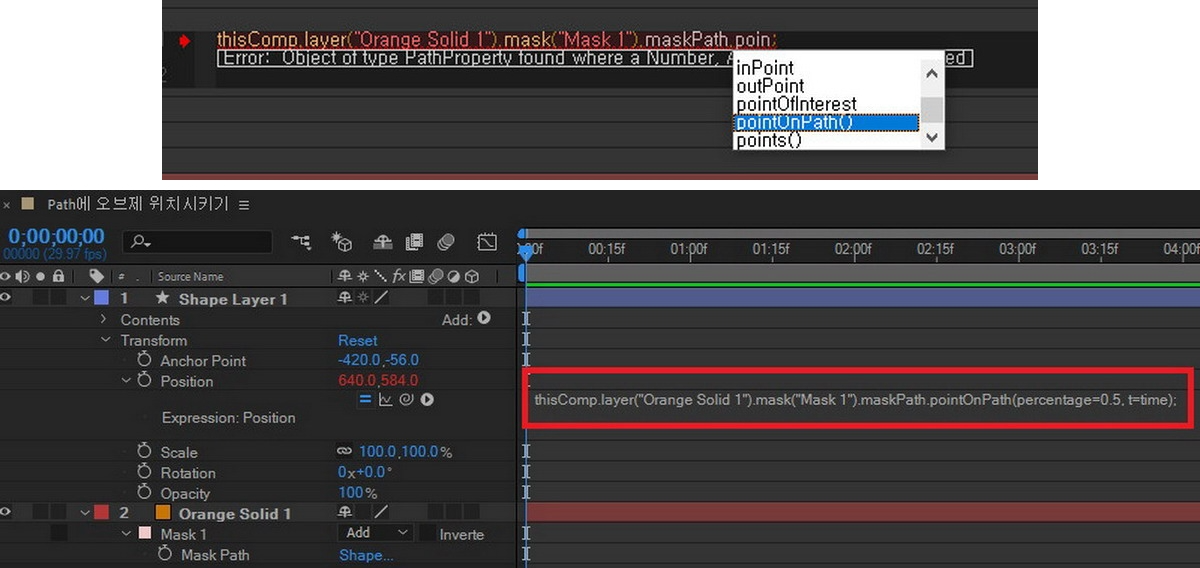Enable motion blur icon in timeline toolbar
The height and width of the screenshot is (568, 1200).
coord(446,241)
